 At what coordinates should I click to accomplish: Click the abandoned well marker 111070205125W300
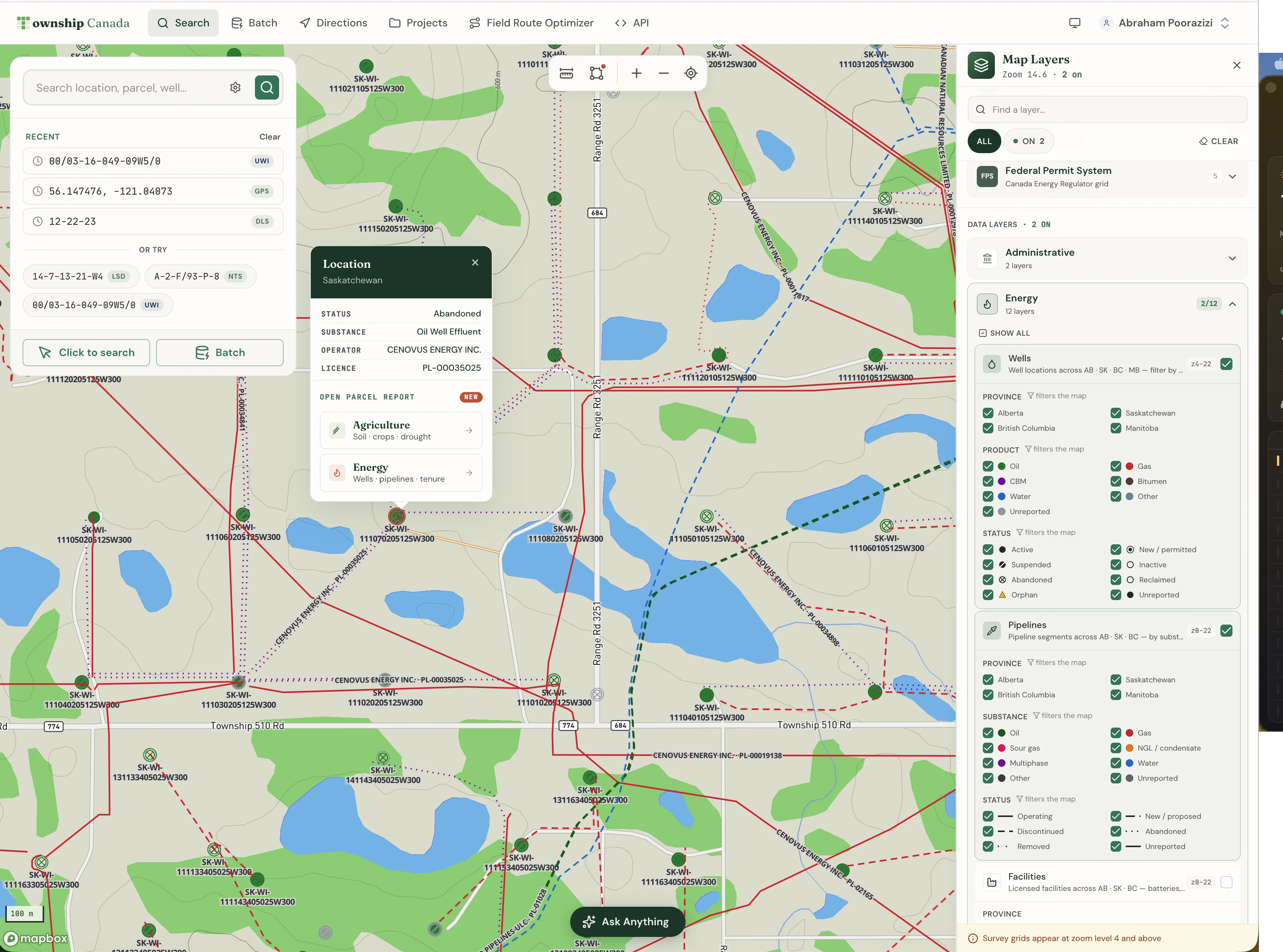[396, 515]
